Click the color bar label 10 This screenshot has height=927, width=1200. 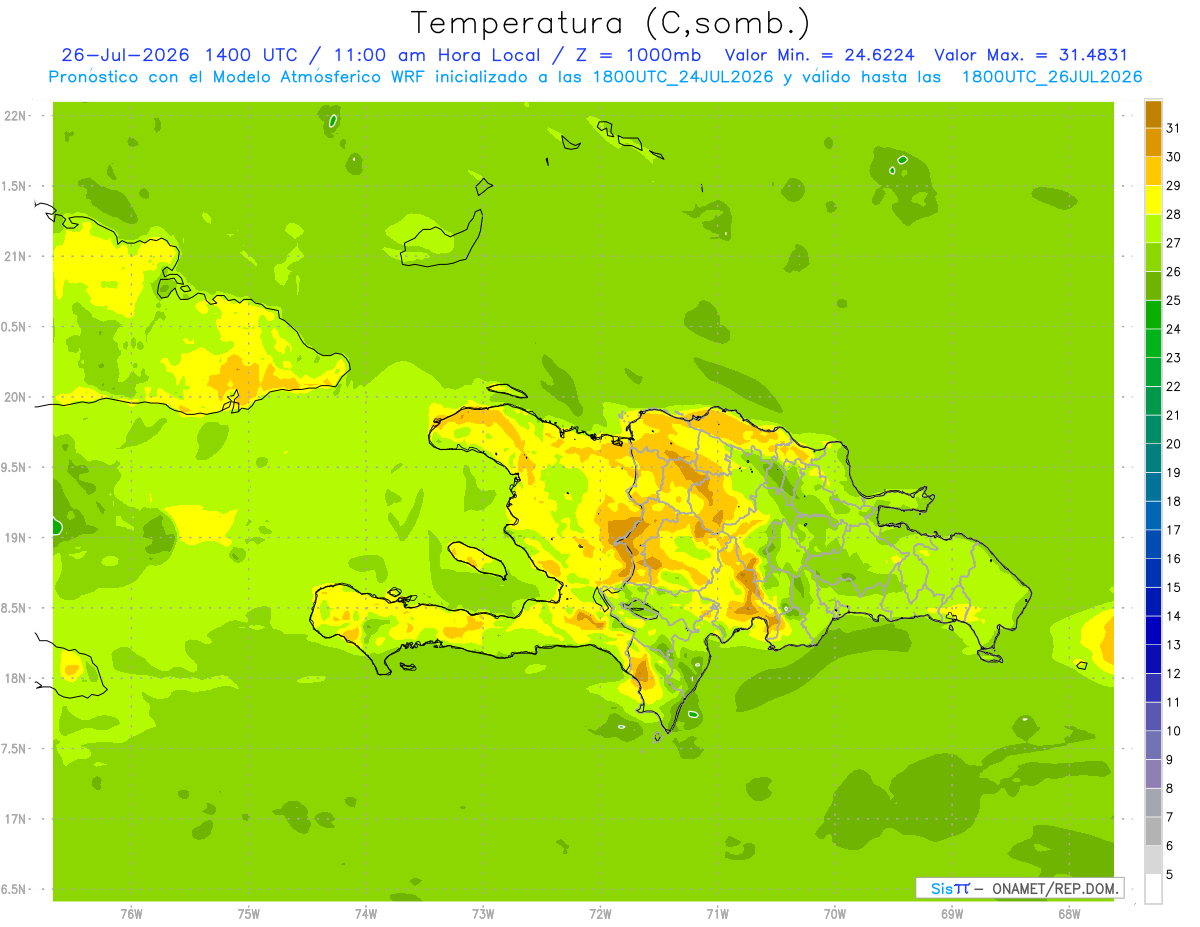[x=1174, y=731]
